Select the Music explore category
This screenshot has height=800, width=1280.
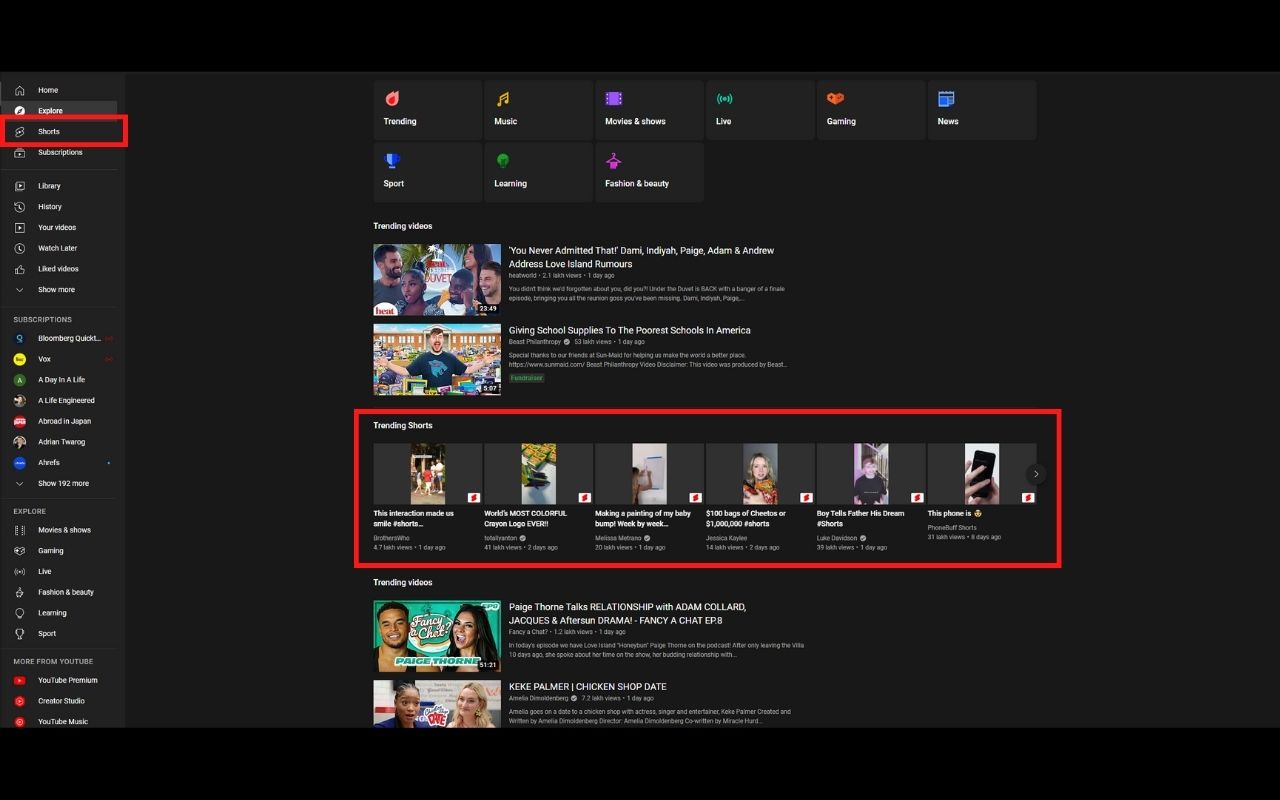[x=504, y=99]
